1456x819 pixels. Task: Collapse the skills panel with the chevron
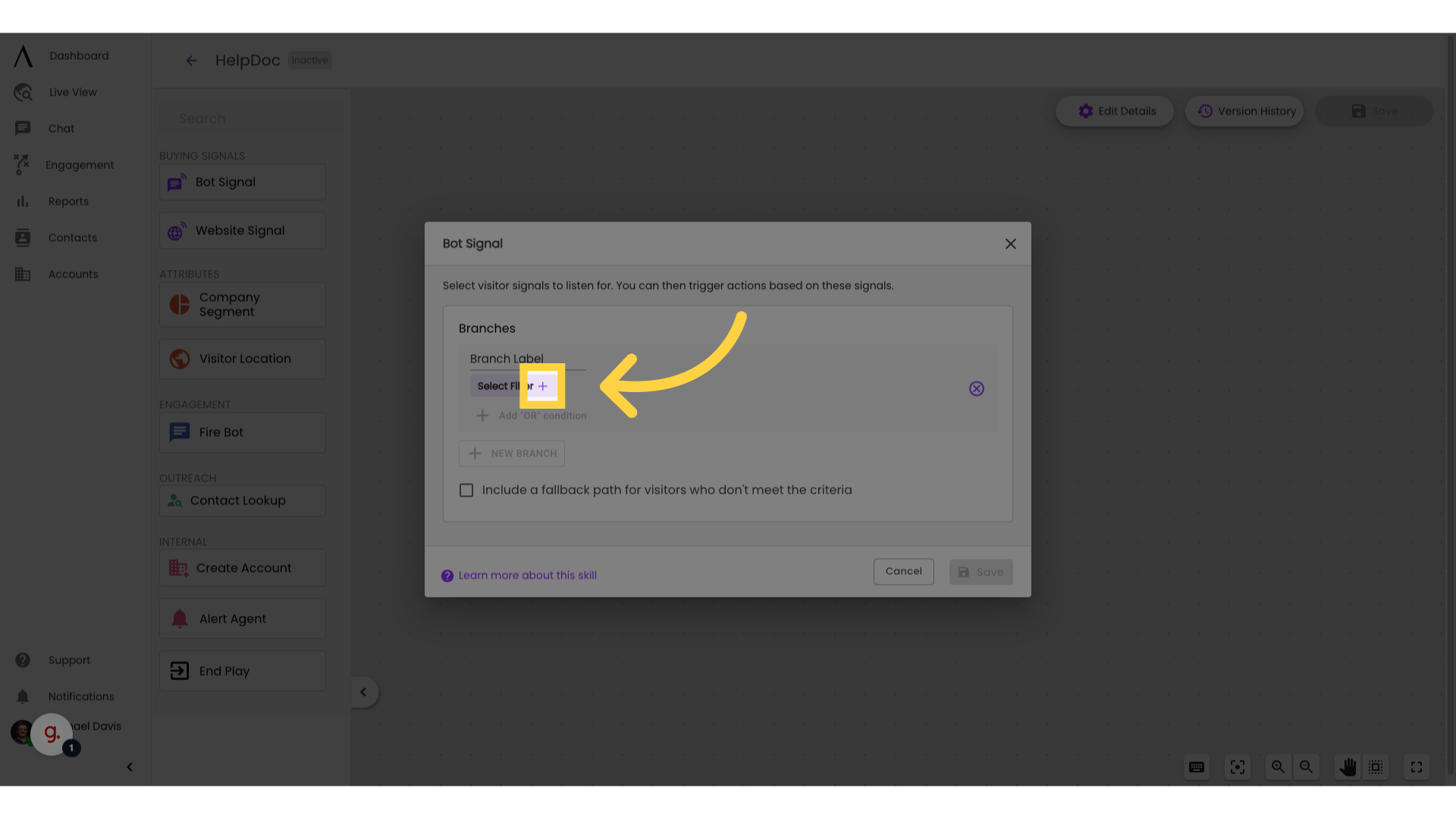(364, 692)
